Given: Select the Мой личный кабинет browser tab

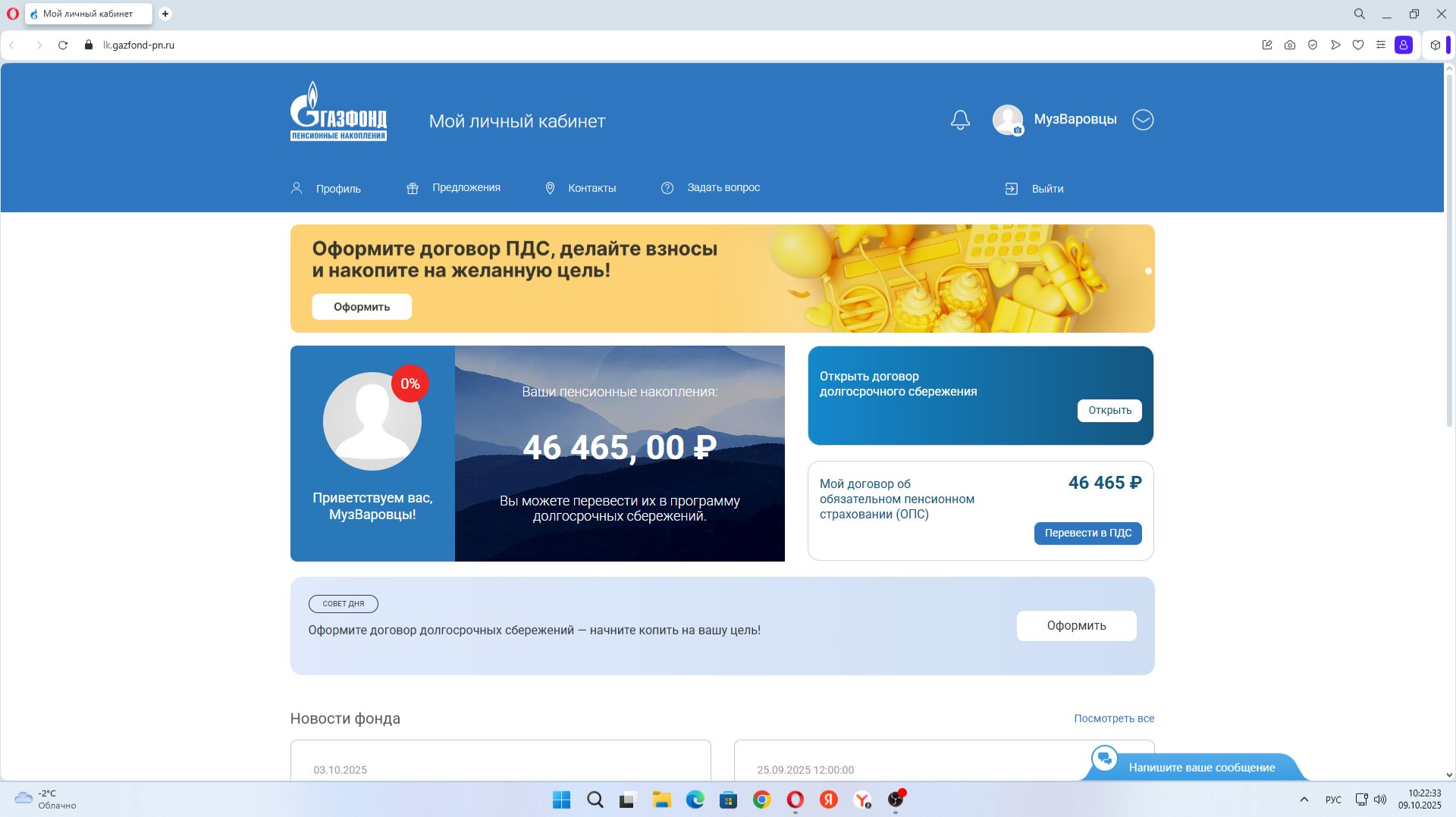Looking at the screenshot, I should point(89,14).
